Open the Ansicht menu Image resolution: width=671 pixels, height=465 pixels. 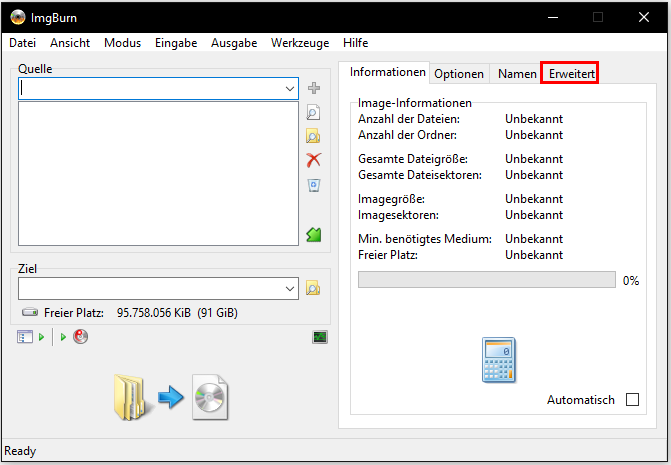[x=70, y=43]
